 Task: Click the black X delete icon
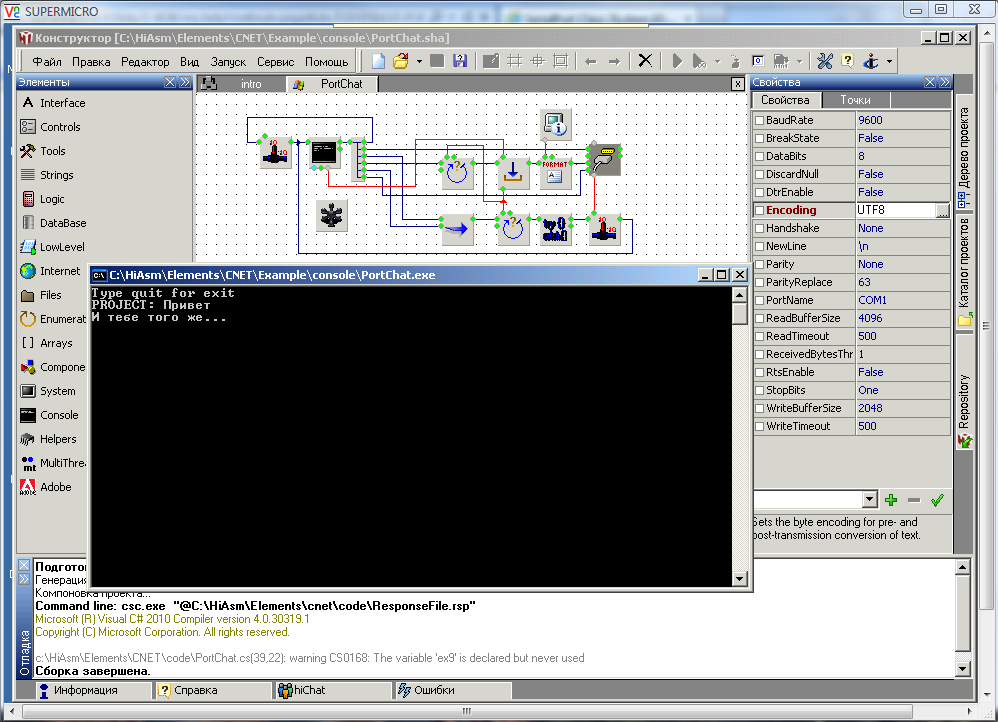pos(645,61)
